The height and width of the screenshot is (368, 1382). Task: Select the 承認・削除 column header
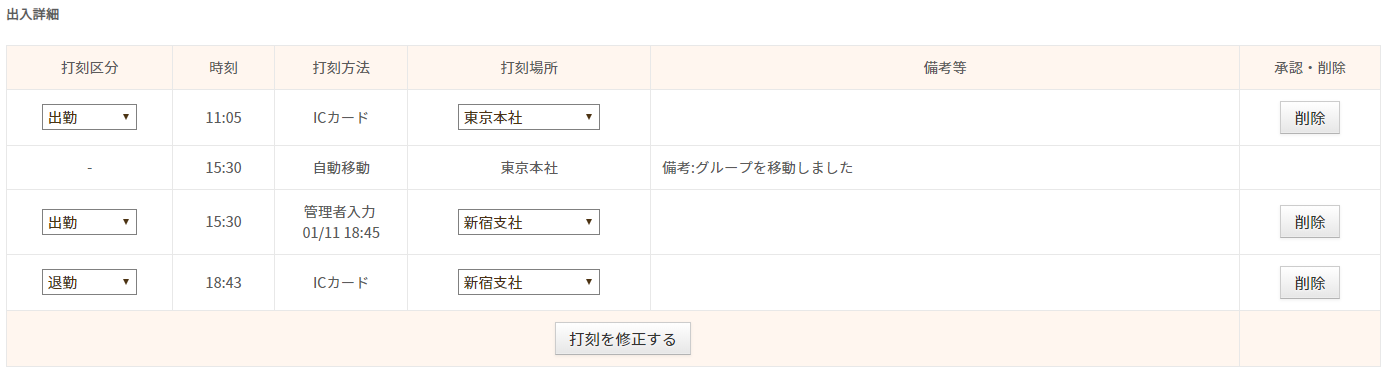tap(1309, 68)
